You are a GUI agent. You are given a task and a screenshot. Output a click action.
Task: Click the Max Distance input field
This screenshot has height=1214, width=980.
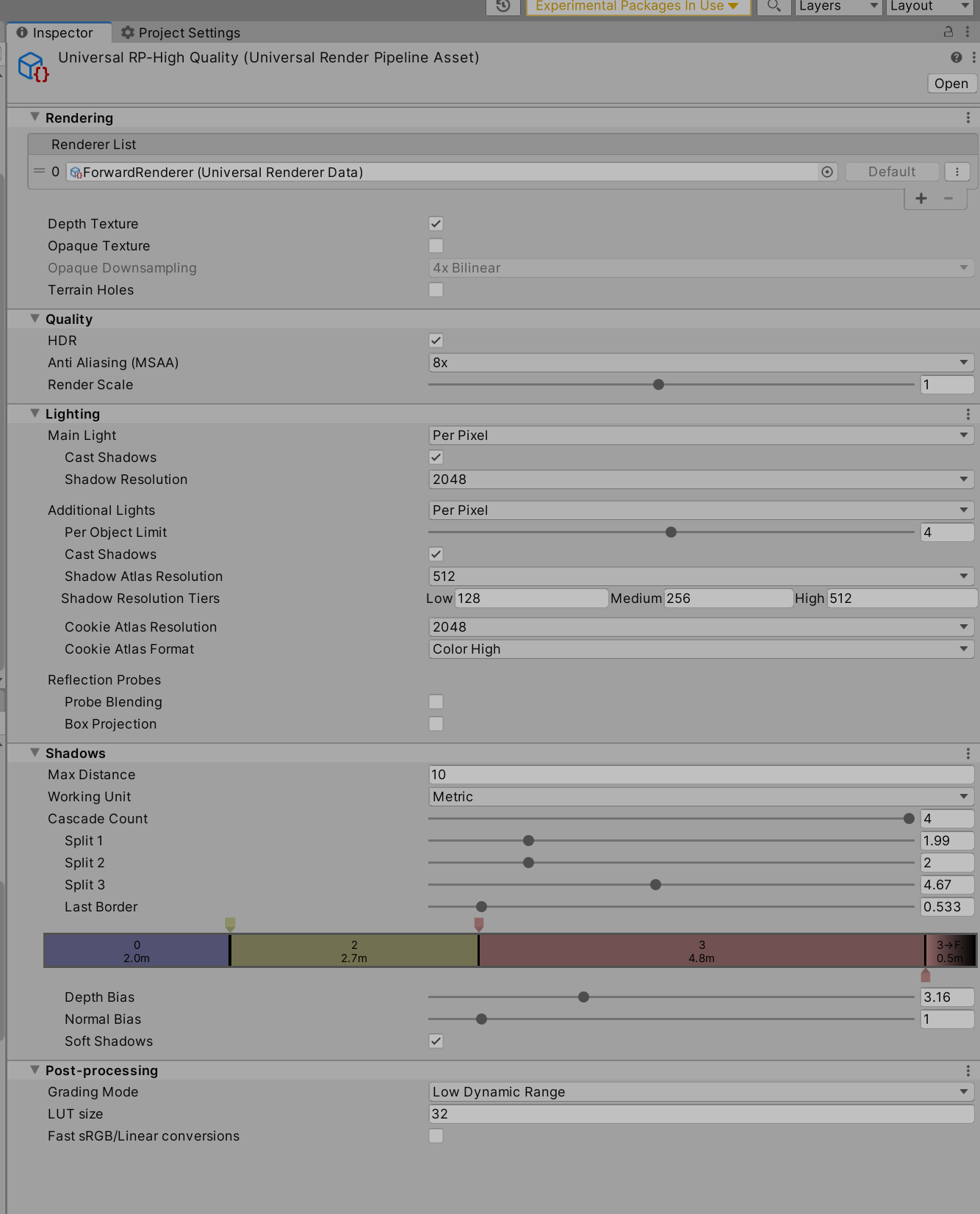701,775
